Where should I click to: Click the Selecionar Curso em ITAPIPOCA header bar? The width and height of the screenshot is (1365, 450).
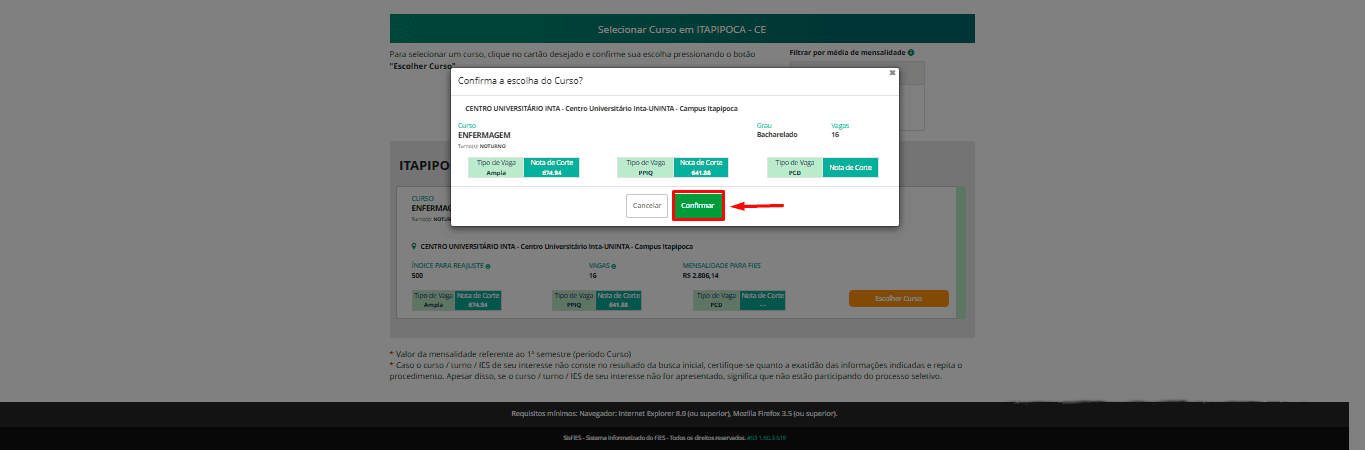coord(682,29)
